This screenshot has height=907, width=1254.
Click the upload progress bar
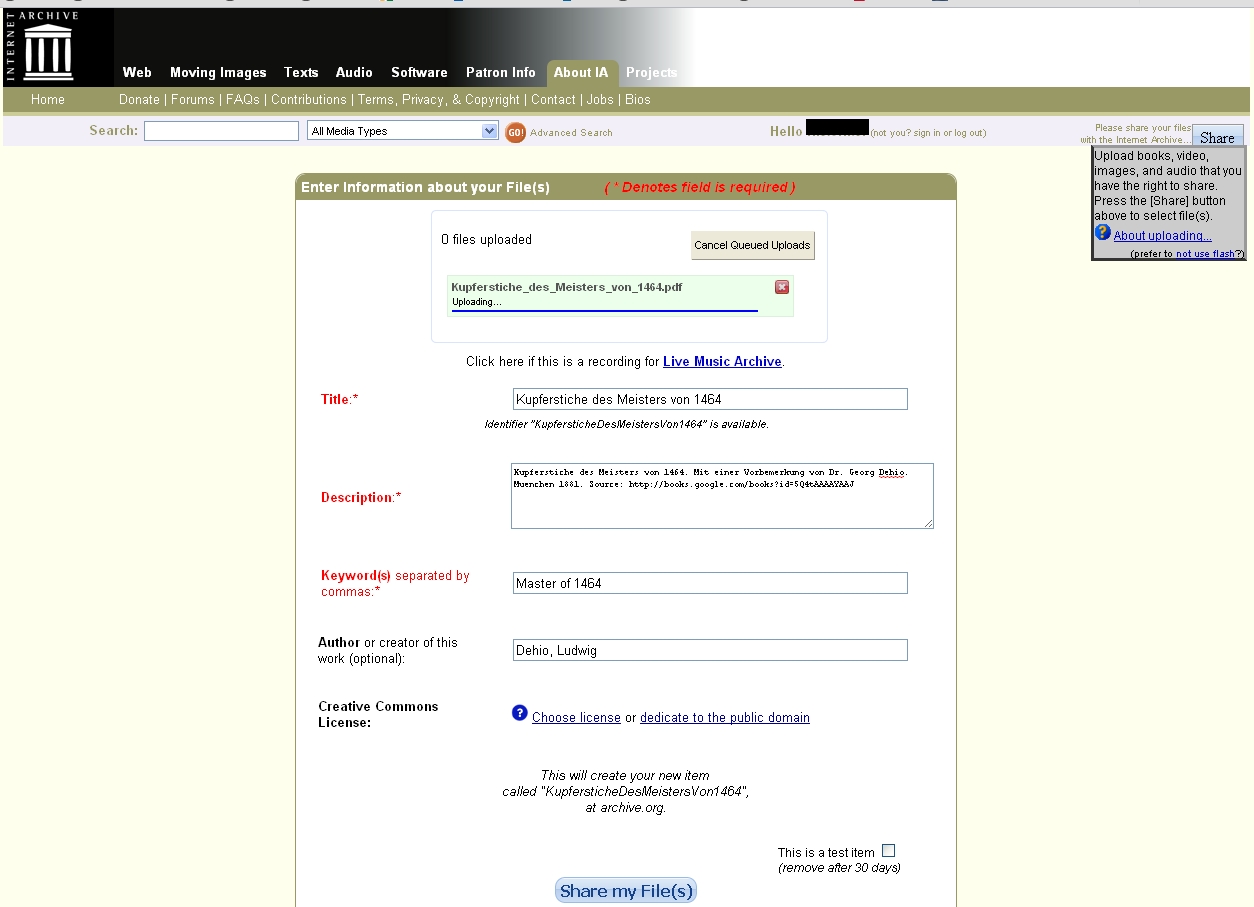tap(605, 311)
